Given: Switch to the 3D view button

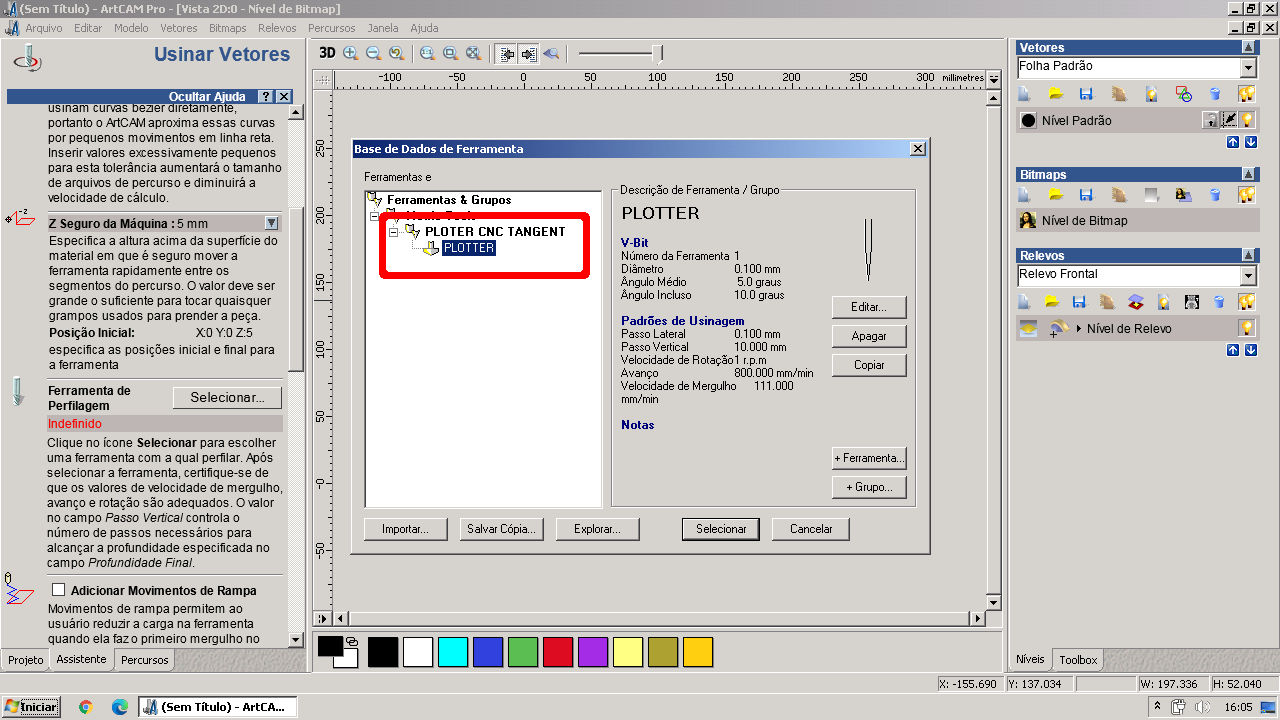Looking at the screenshot, I should (x=327, y=53).
